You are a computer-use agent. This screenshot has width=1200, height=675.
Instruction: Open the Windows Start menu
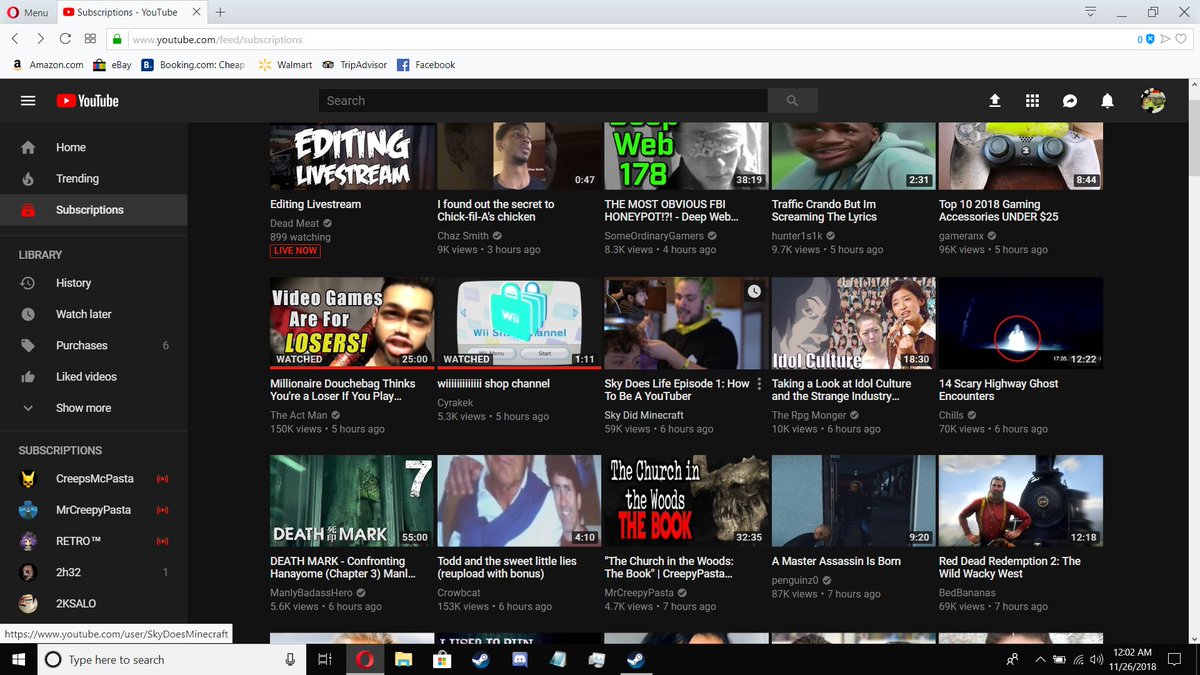tap(19, 660)
